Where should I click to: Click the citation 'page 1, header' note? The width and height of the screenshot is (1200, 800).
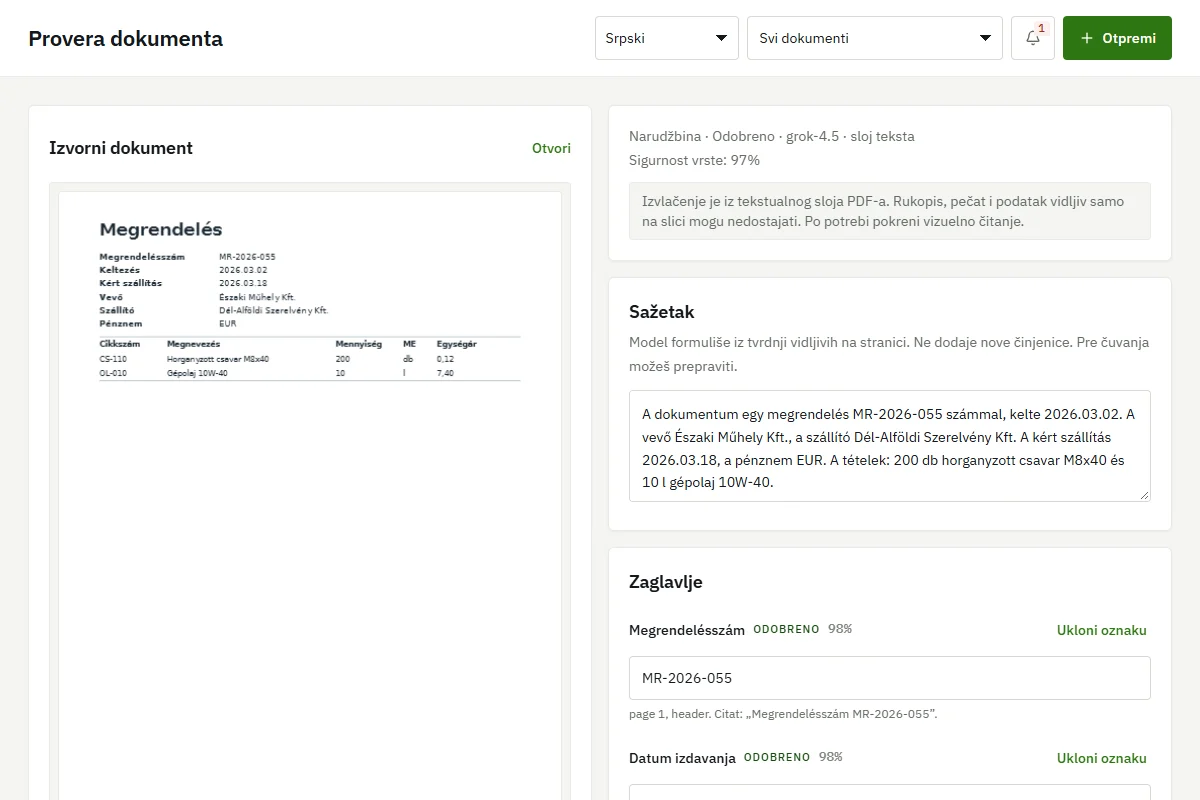[x=783, y=714]
